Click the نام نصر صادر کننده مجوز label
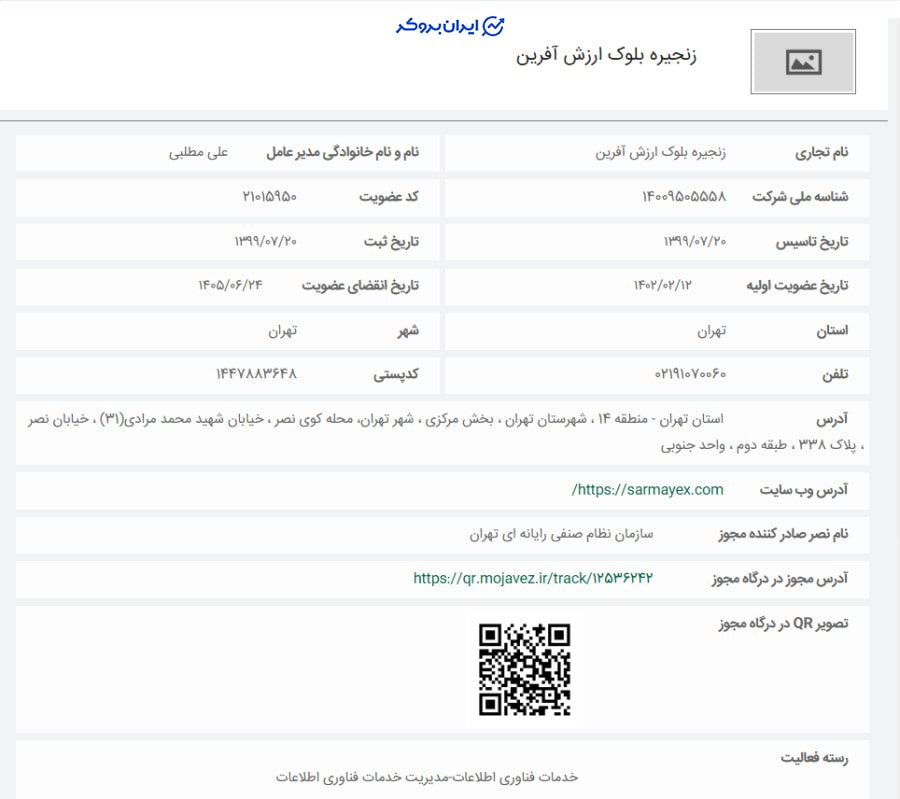Viewport: 900px width, 799px height. tap(783, 534)
